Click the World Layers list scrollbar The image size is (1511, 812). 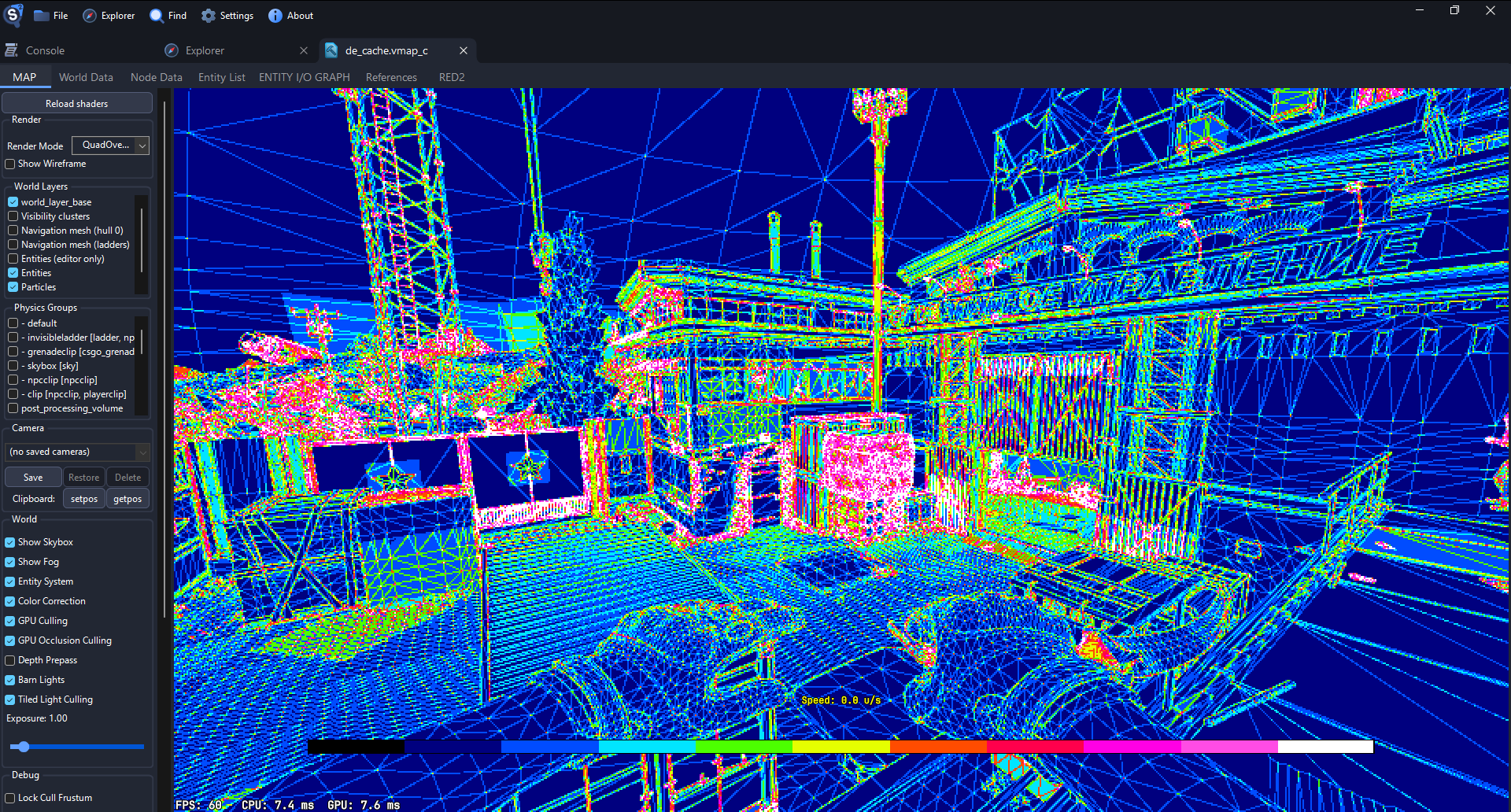coord(142,240)
